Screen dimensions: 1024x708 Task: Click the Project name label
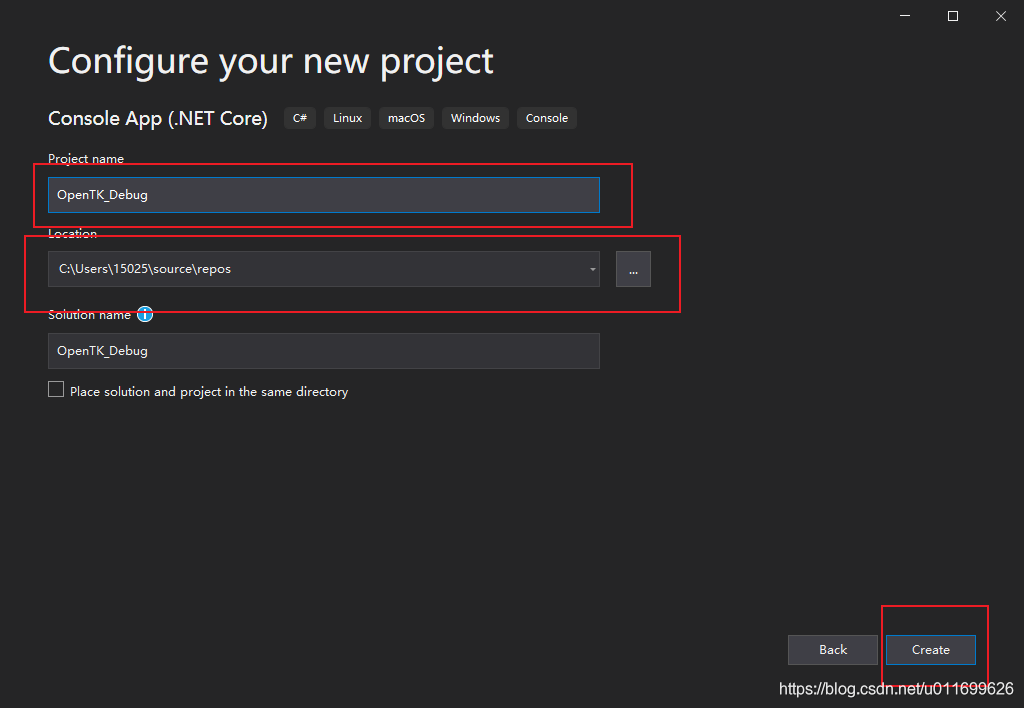[86, 159]
